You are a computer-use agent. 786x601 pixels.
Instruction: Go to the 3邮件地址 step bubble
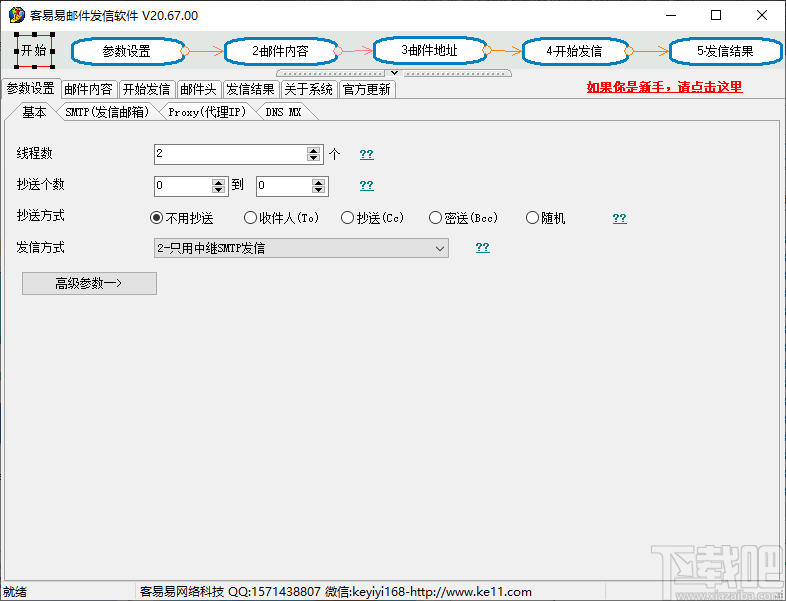pyautogui.click(x=430, y=50)
